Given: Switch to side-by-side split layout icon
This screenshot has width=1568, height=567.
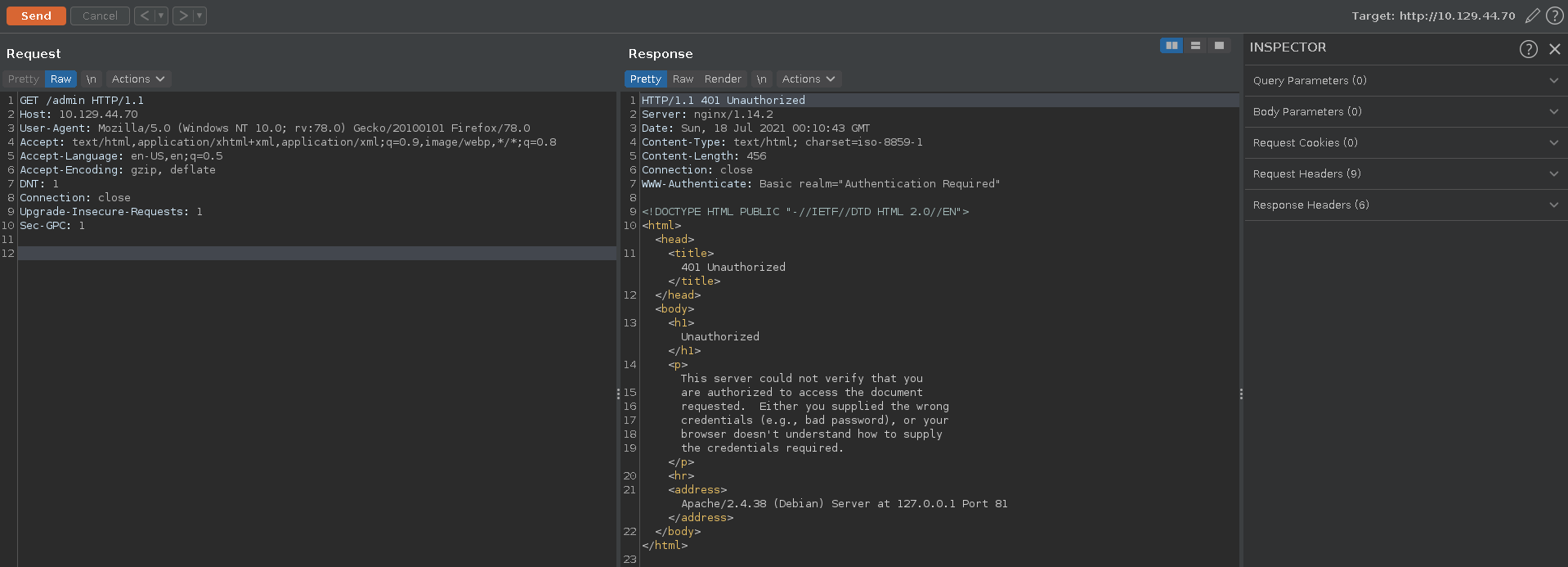Looking at the screenshot, I should point(1172,46).
